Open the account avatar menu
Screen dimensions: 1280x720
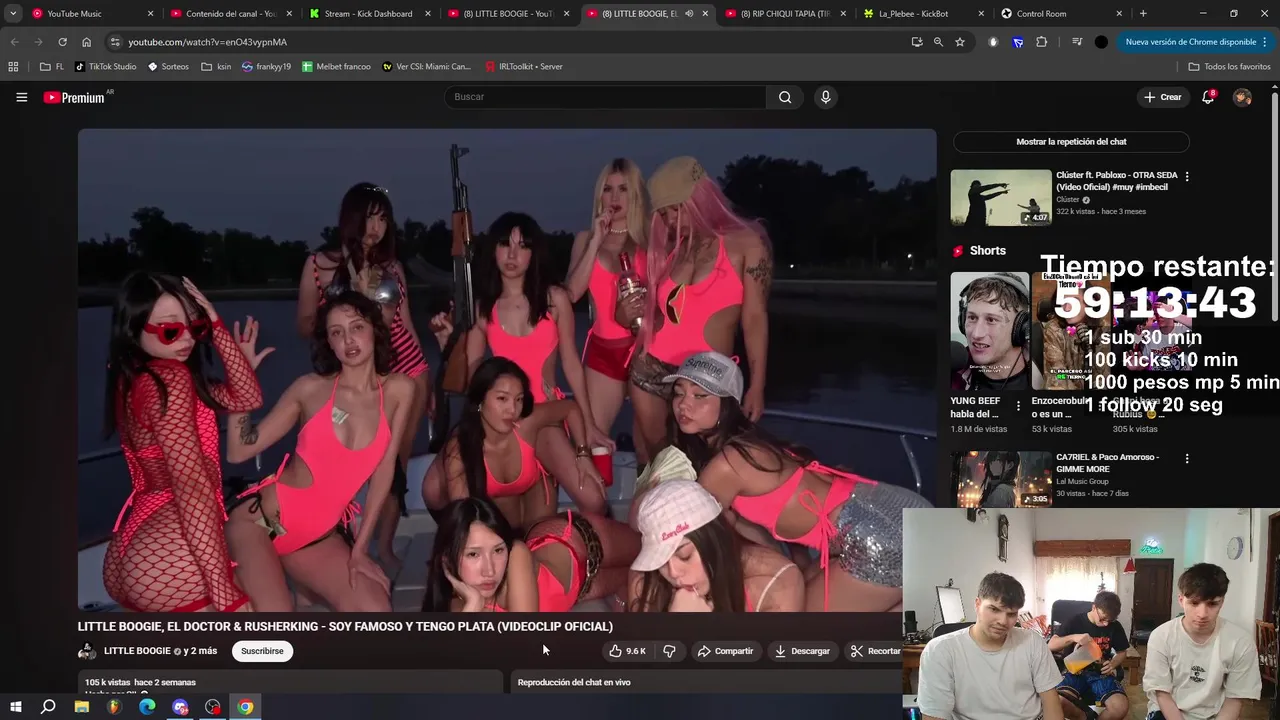click(x=1242, y=97)
